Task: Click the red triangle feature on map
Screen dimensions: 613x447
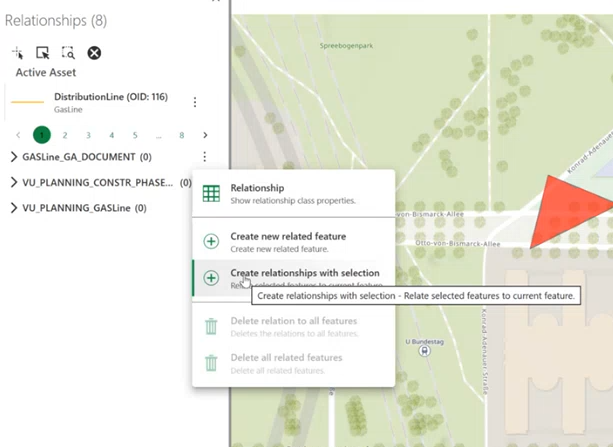Action: pyautogui.click(x=578, y=213)
